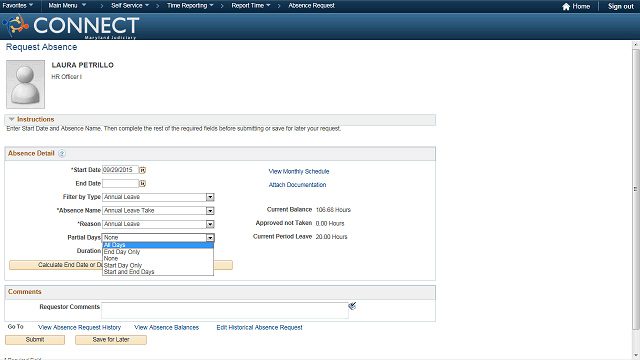Click the Current Balance hours value
Image resolution: width=640 pixels, height=360 pixels.
tap(333, 210)
